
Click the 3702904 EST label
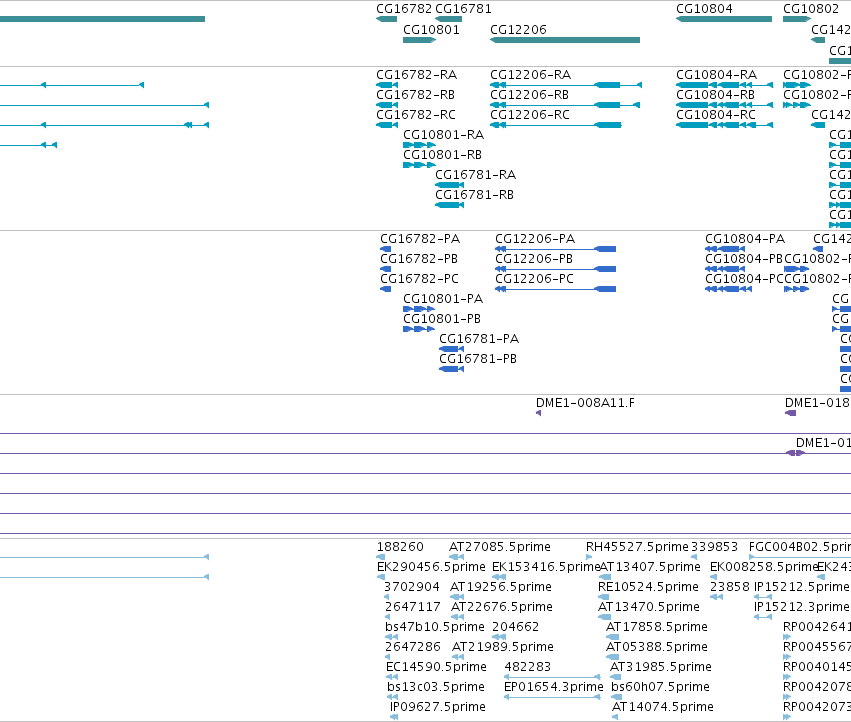pos(412,587)
